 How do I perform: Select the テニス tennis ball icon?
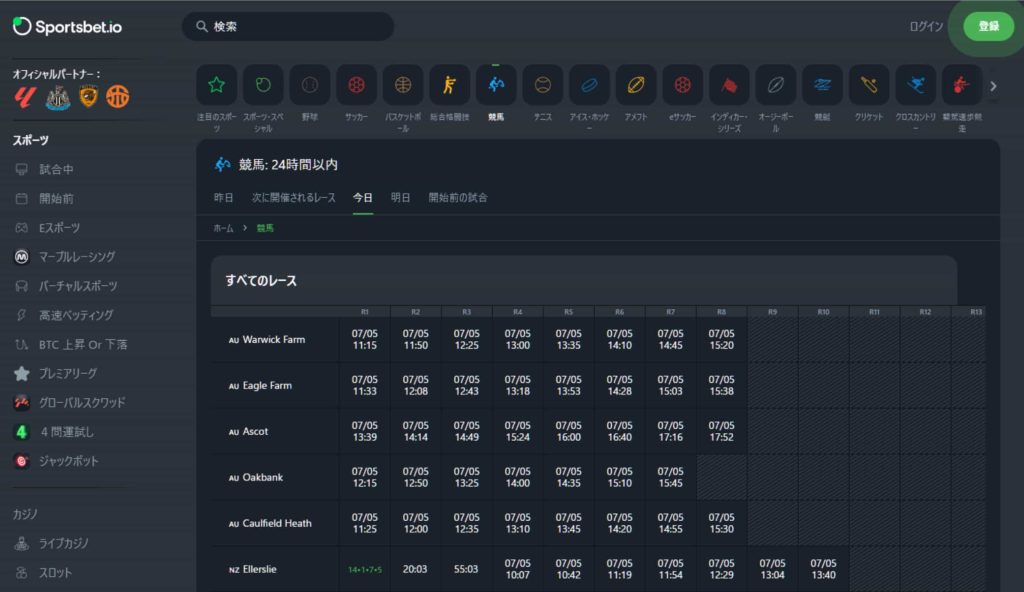(543, 85)
